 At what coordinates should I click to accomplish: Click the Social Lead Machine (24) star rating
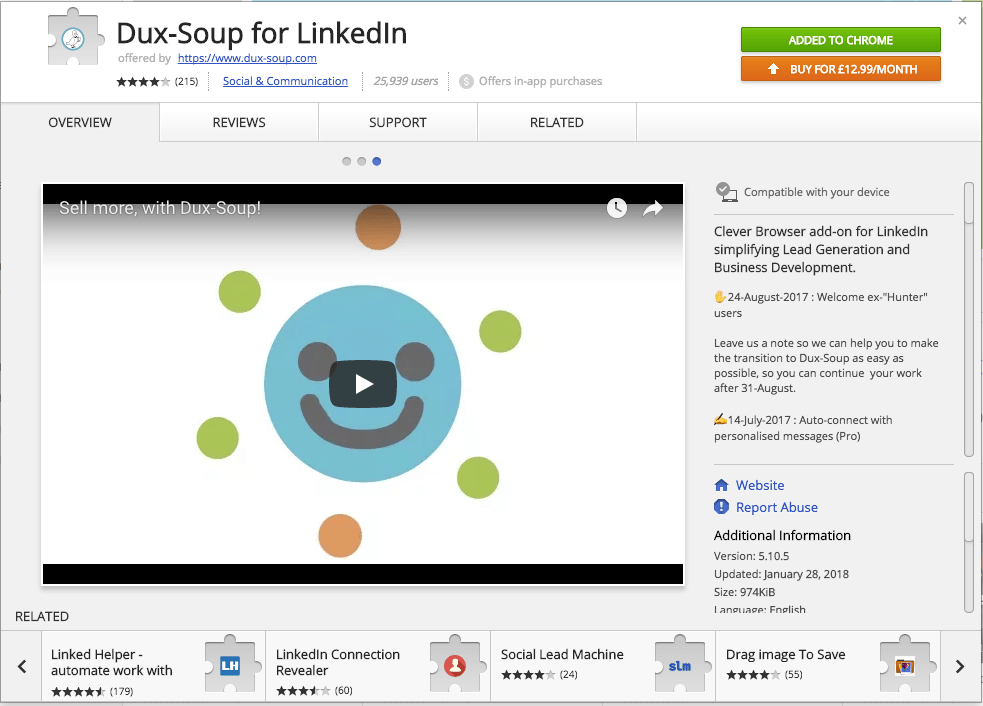(x=539, y=675)
